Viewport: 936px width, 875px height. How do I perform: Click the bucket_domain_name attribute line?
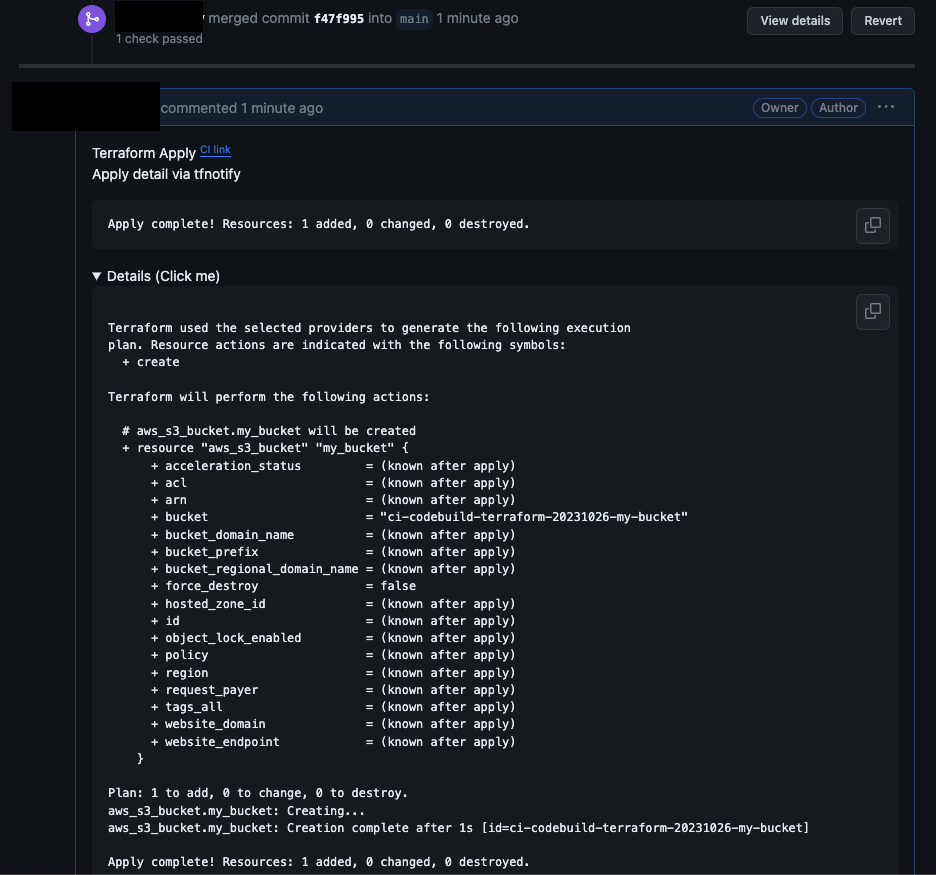(x=332, y=535)
